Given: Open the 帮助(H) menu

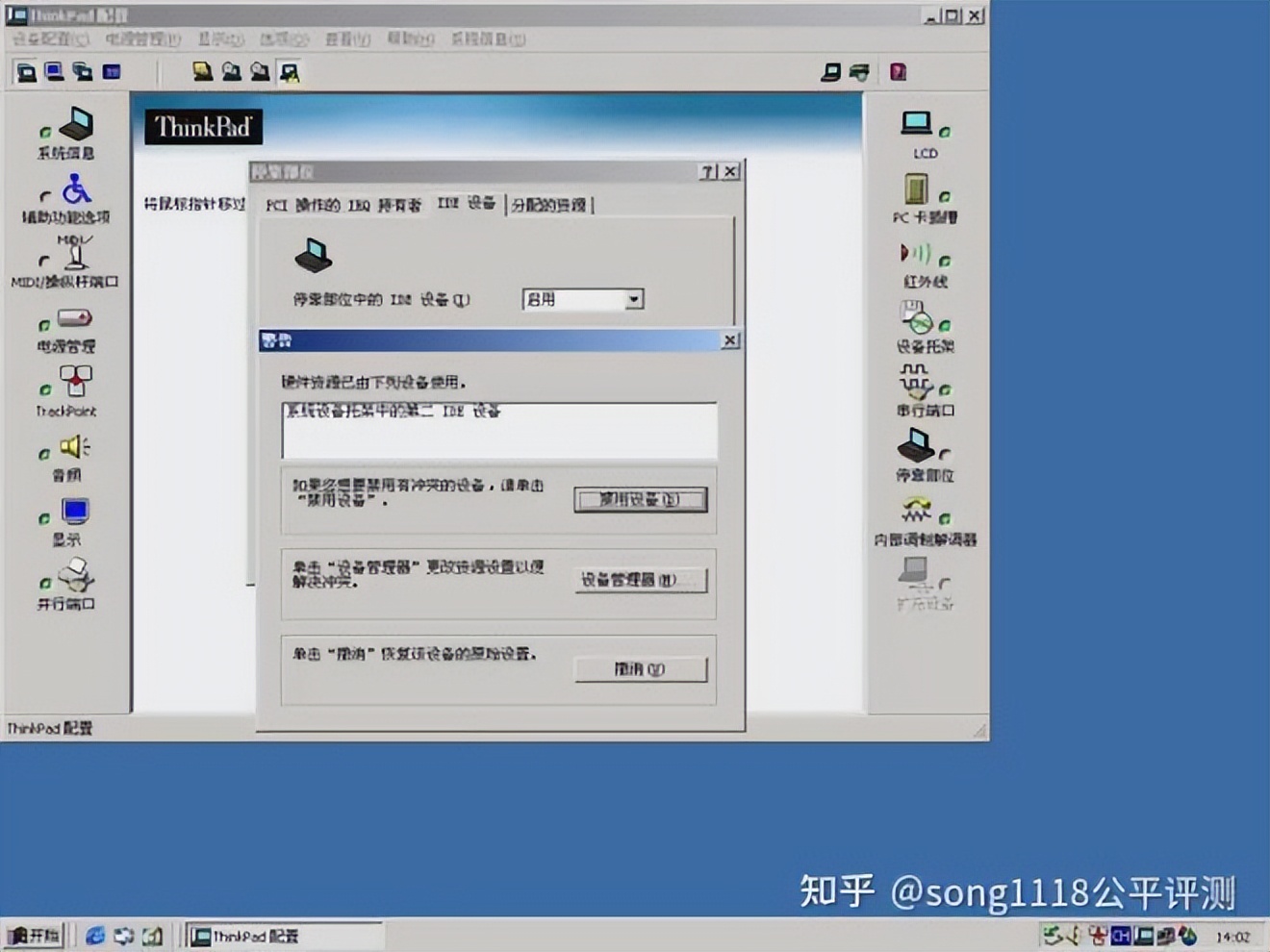Looking at the screenshot, I should coord(409,39).
